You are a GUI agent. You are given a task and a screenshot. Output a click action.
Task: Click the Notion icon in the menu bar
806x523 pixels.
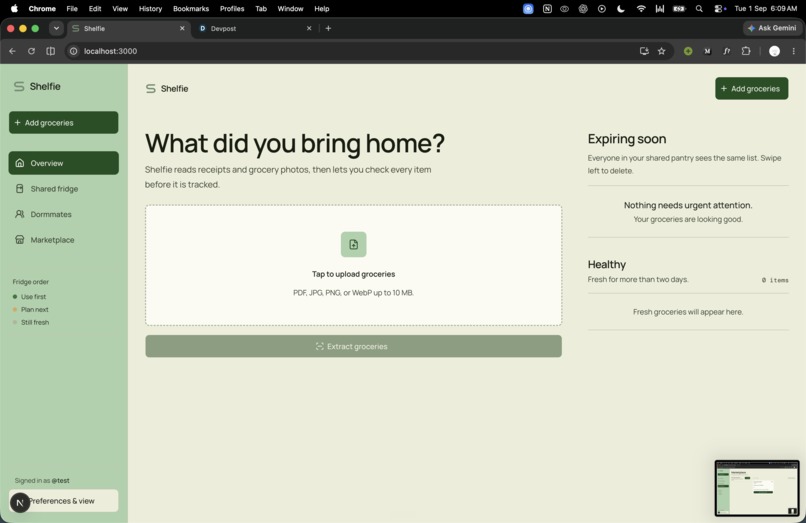pyautogui.click(x=547, y=8)
